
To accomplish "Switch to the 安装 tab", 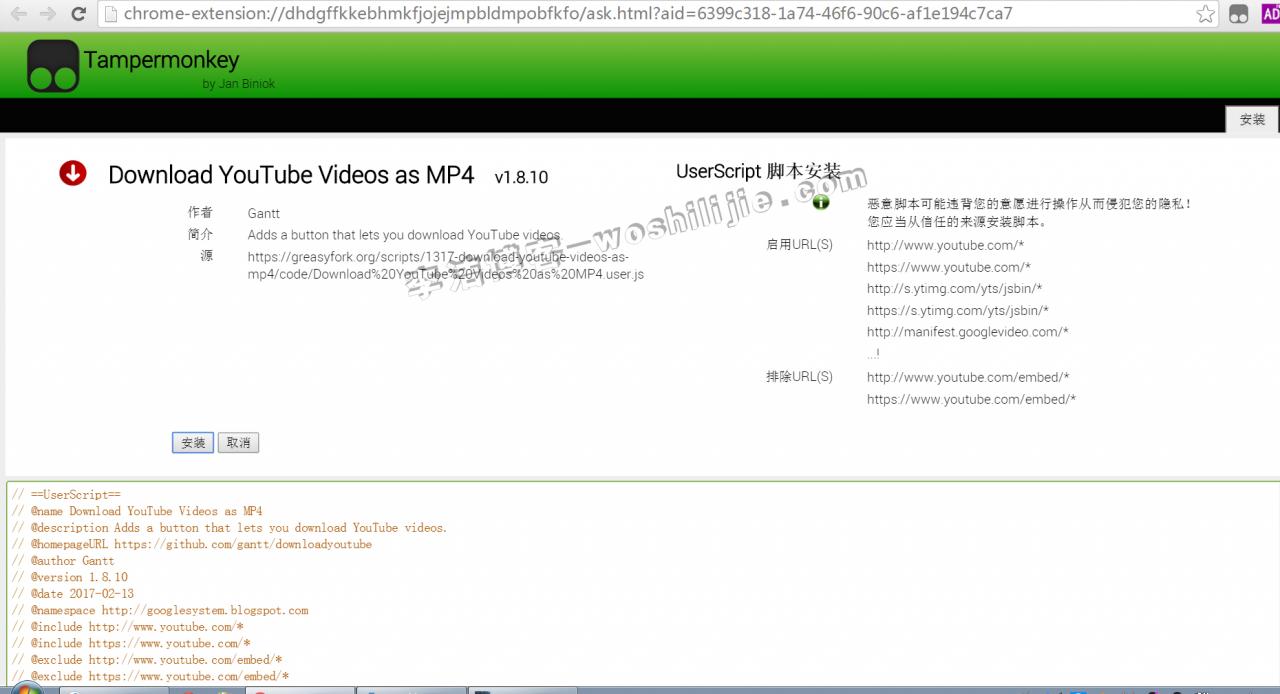I will (1252, 119).
